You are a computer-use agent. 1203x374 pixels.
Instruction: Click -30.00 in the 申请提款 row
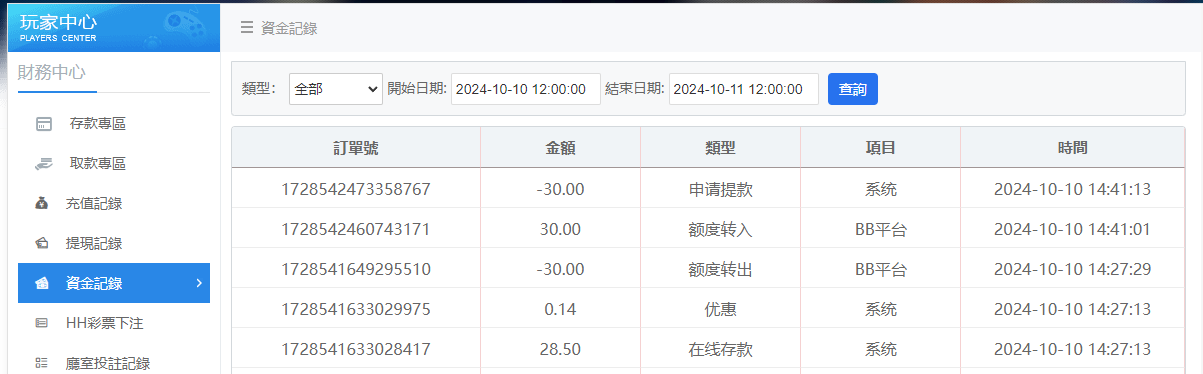[560, 188]
